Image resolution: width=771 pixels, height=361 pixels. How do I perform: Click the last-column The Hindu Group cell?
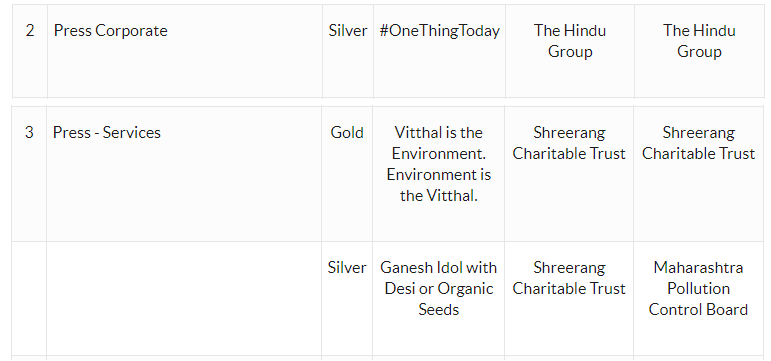[699, 52]
